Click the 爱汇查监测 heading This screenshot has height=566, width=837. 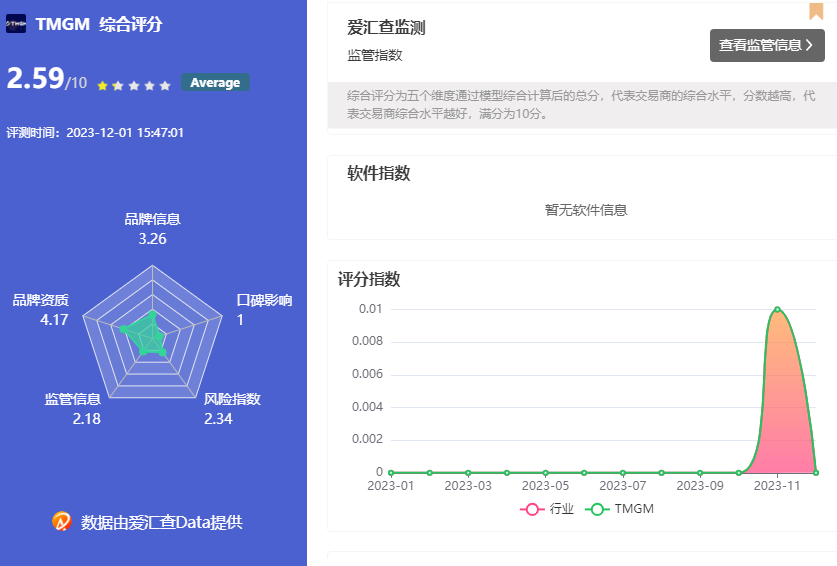coord(386,27)
